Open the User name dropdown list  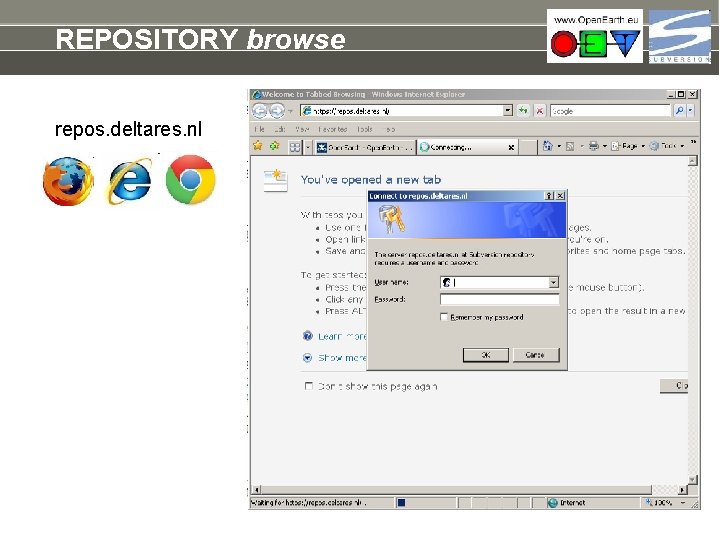554,282
